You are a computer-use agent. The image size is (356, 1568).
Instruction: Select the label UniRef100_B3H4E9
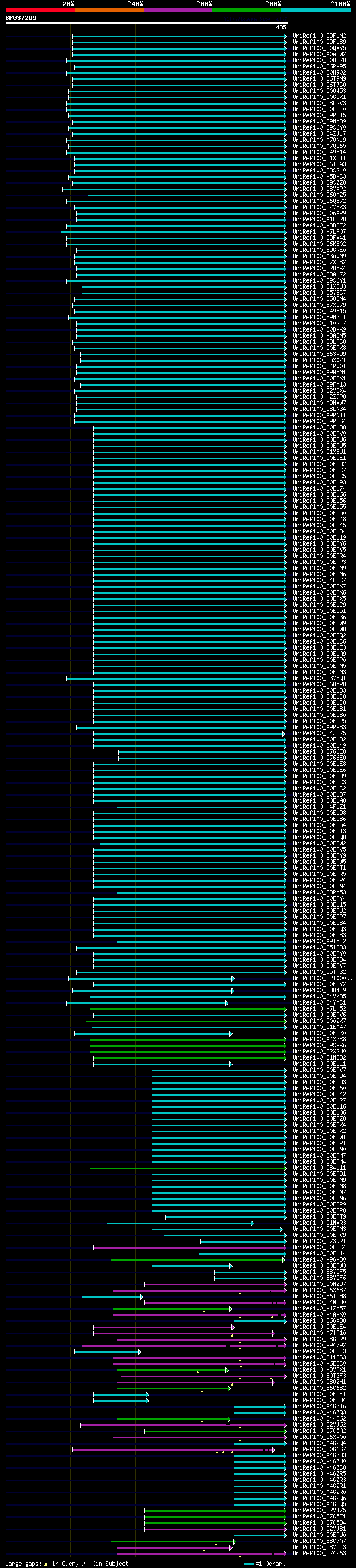point(319,990)
